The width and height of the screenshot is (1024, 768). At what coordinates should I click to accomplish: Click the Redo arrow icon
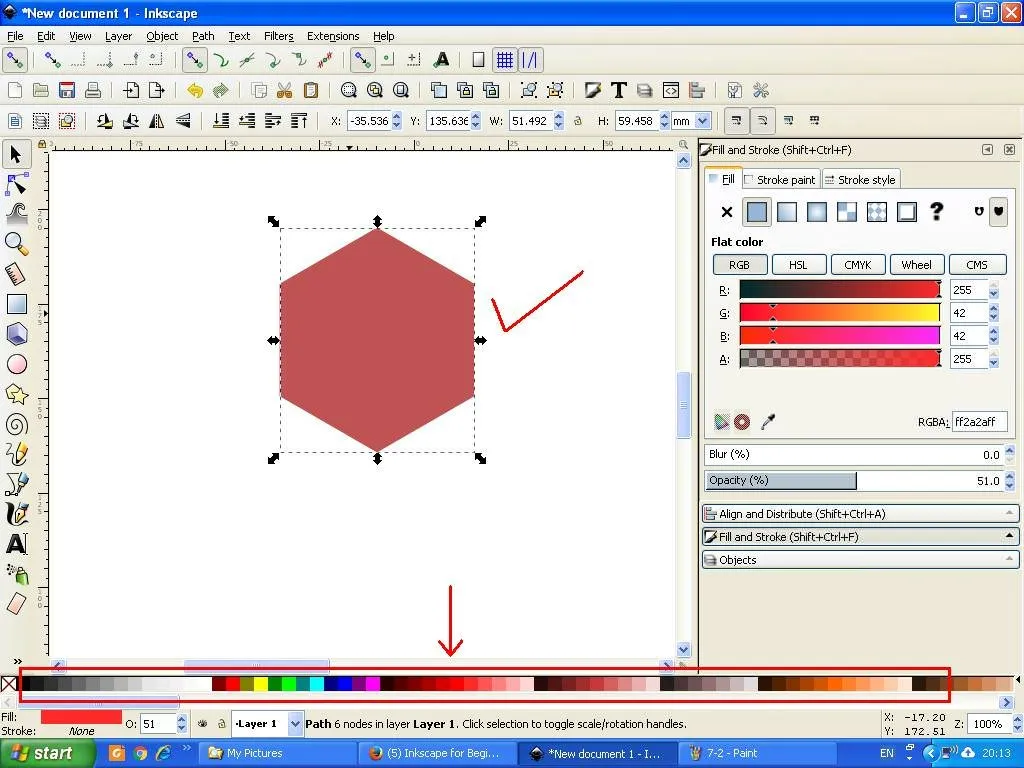[x=221, y=90]
